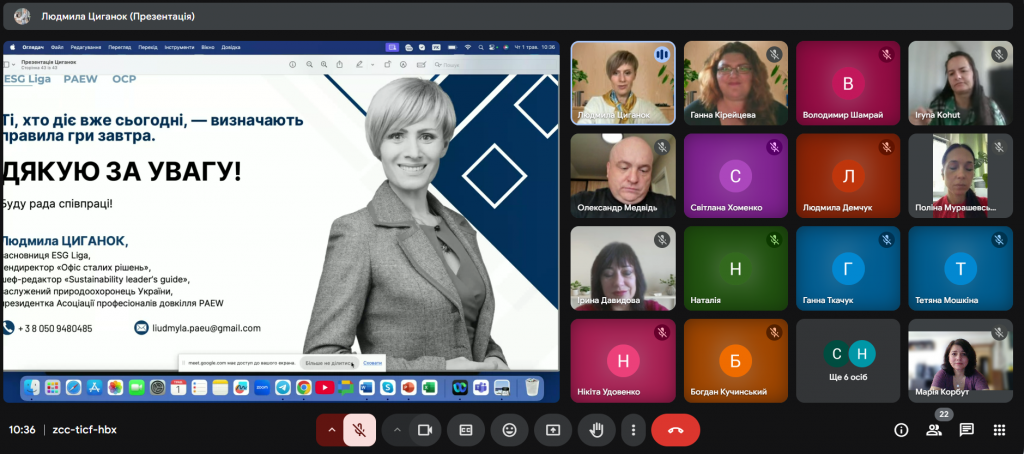The width and height of the screenshot is (1024, 454).
Task: Click the muted mic icon on Богдан Кучинський tile
Action: [774, 333]
